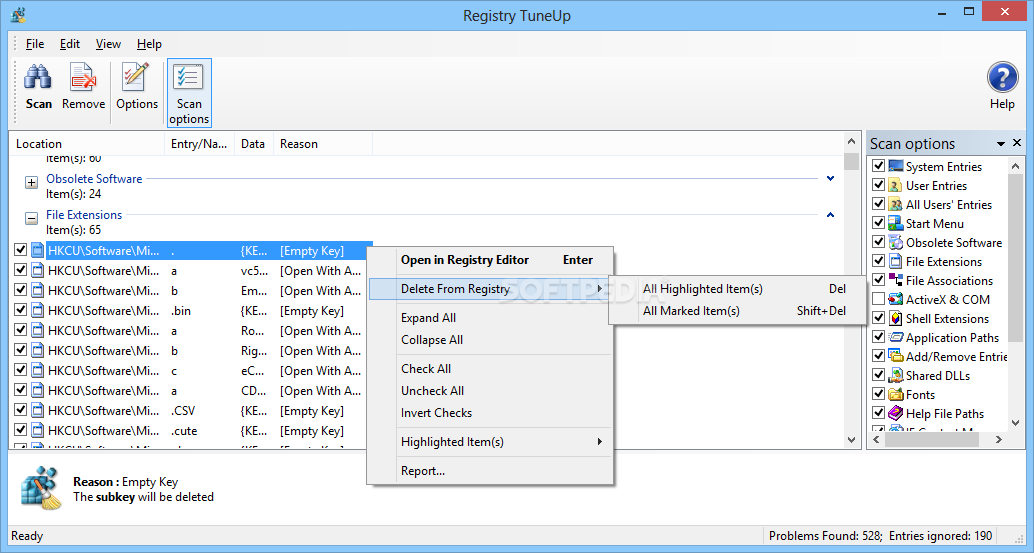Click the File Extensions document icon in Scan options

[896, 261]
